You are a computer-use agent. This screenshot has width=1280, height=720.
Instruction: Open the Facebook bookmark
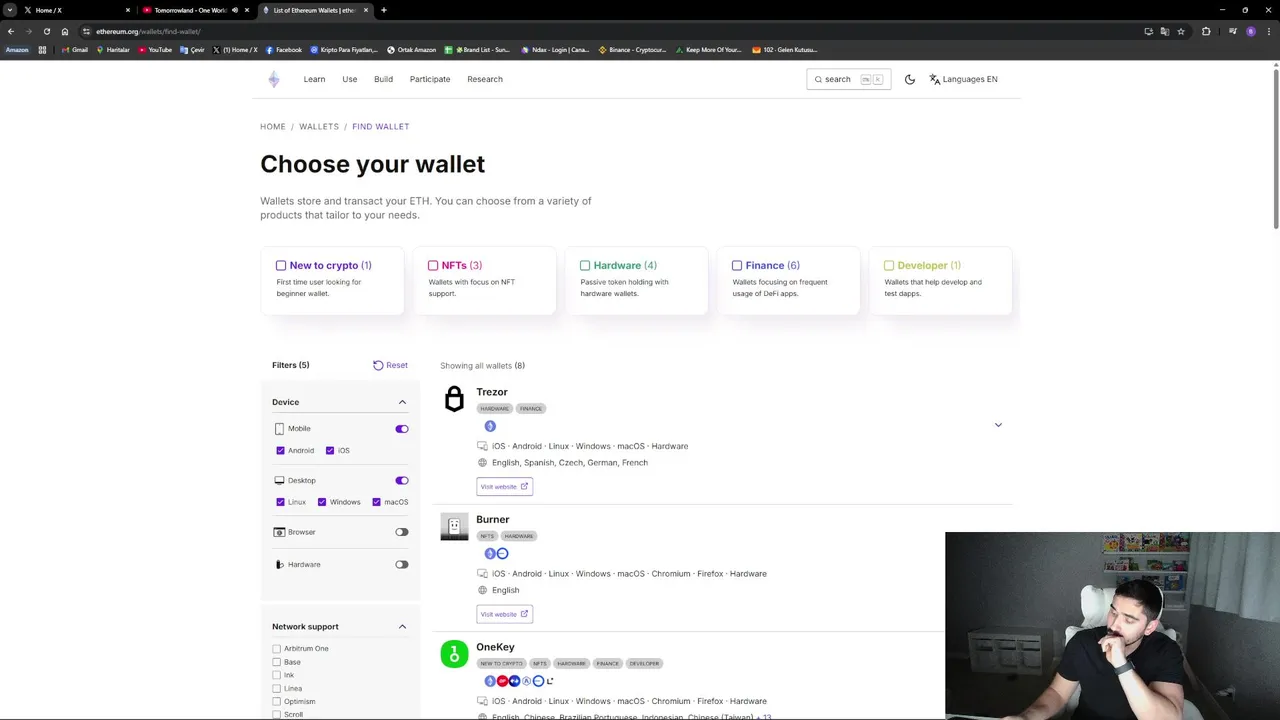point(284,50)
